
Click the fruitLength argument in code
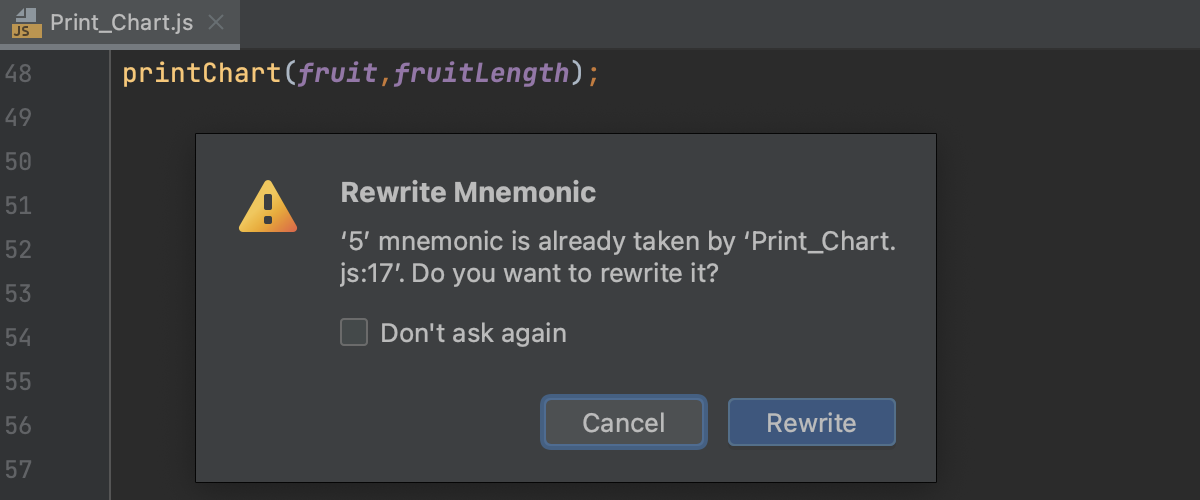click(x=481, y=74)
